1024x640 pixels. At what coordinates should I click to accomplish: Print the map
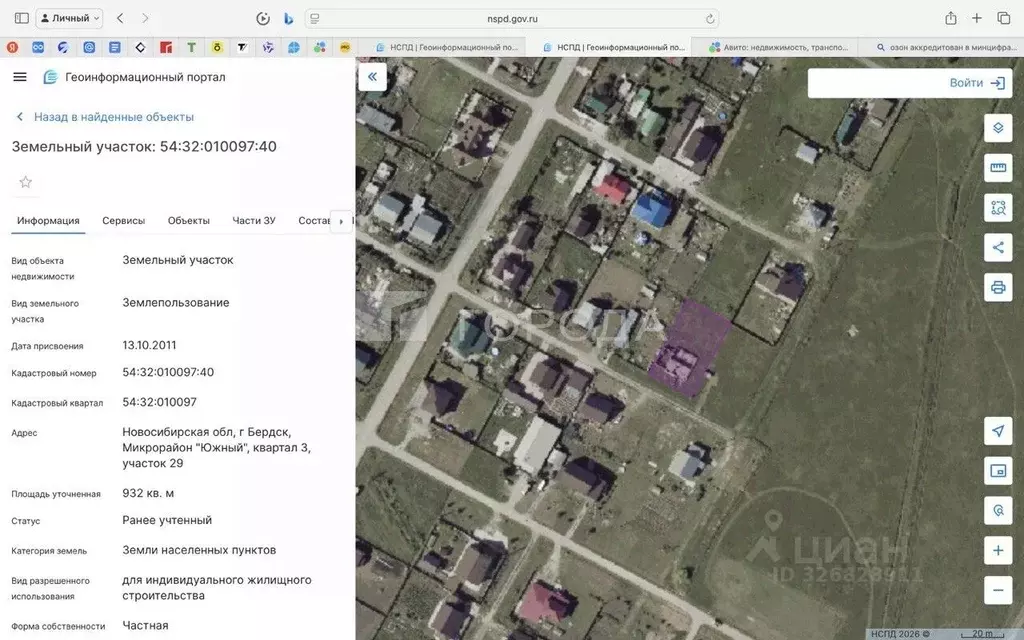(997, 287)
